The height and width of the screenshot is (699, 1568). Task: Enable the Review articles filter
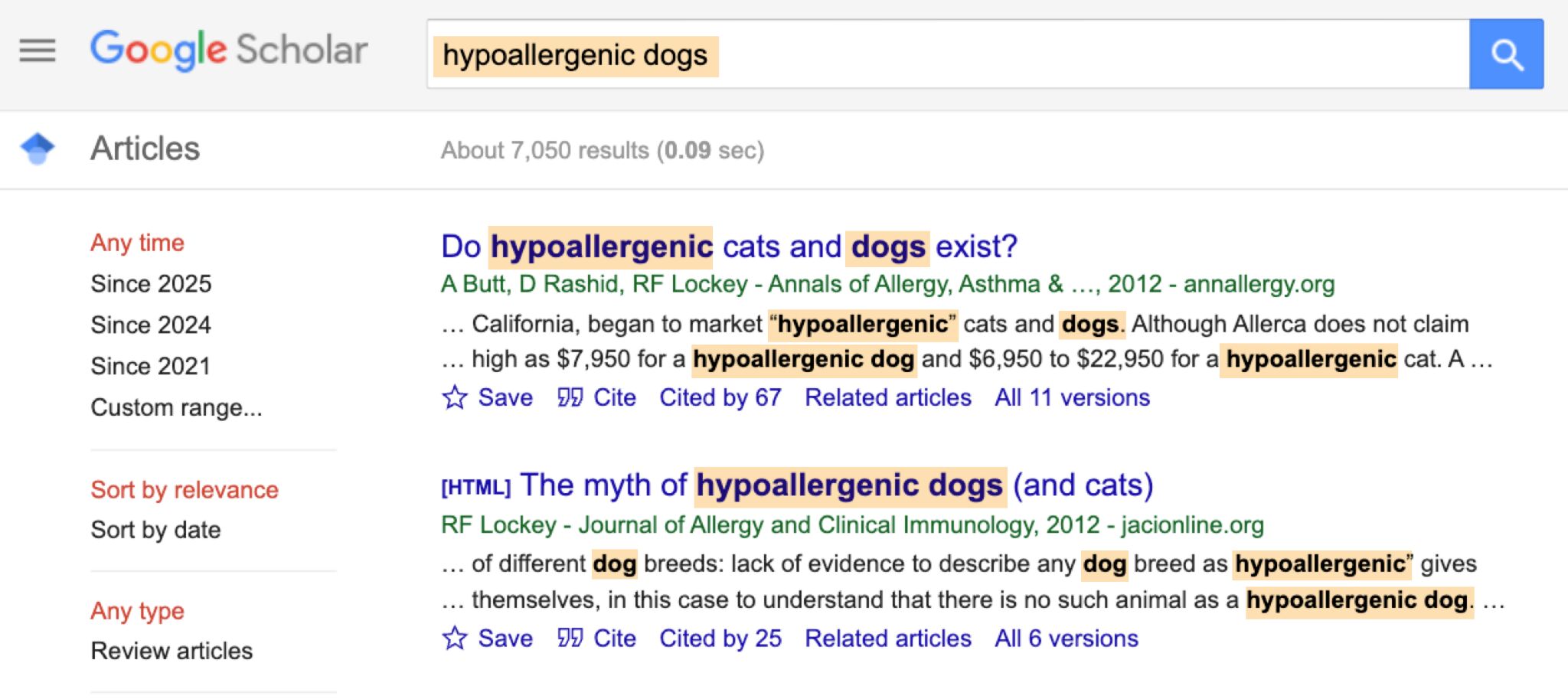pyautogui.click(x=171, y=652)
